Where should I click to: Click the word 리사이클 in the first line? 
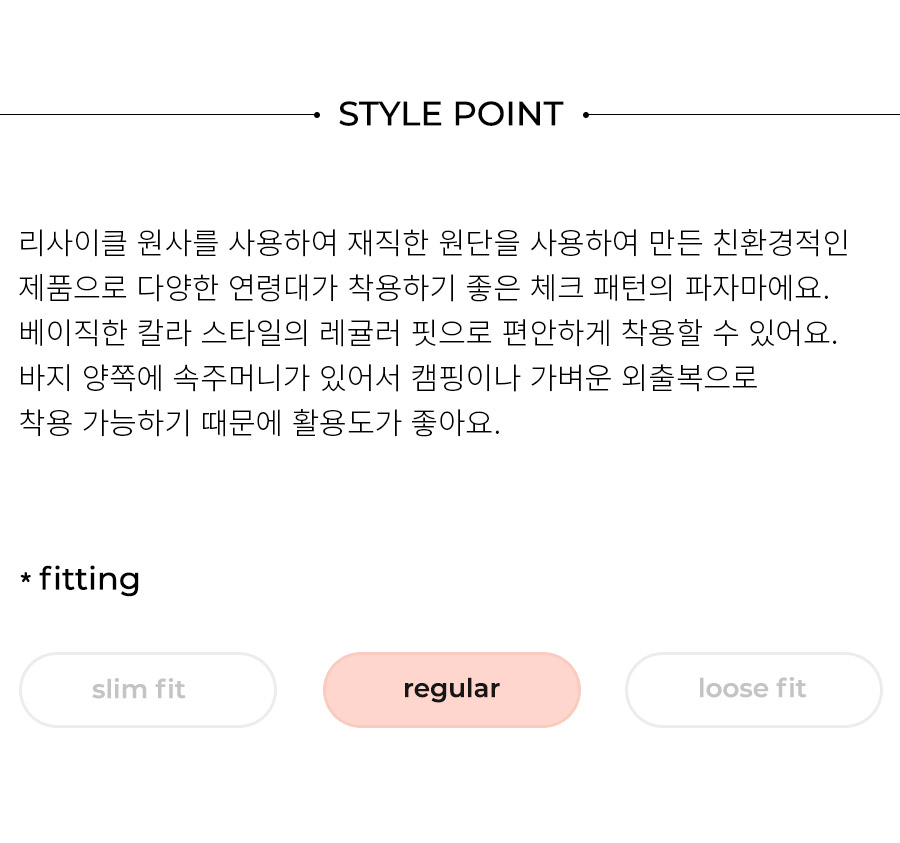(x=72, y=243)
